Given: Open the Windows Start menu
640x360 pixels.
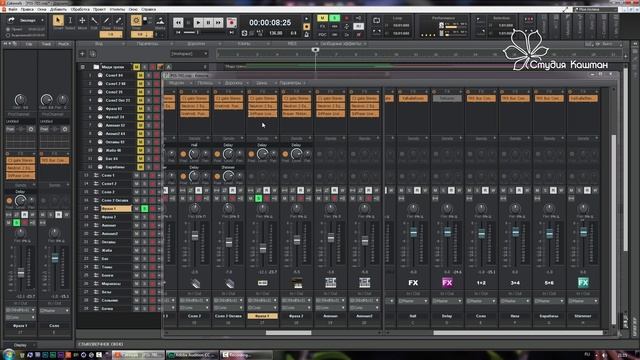Looking at the screenshot, I should pos(9,354).
